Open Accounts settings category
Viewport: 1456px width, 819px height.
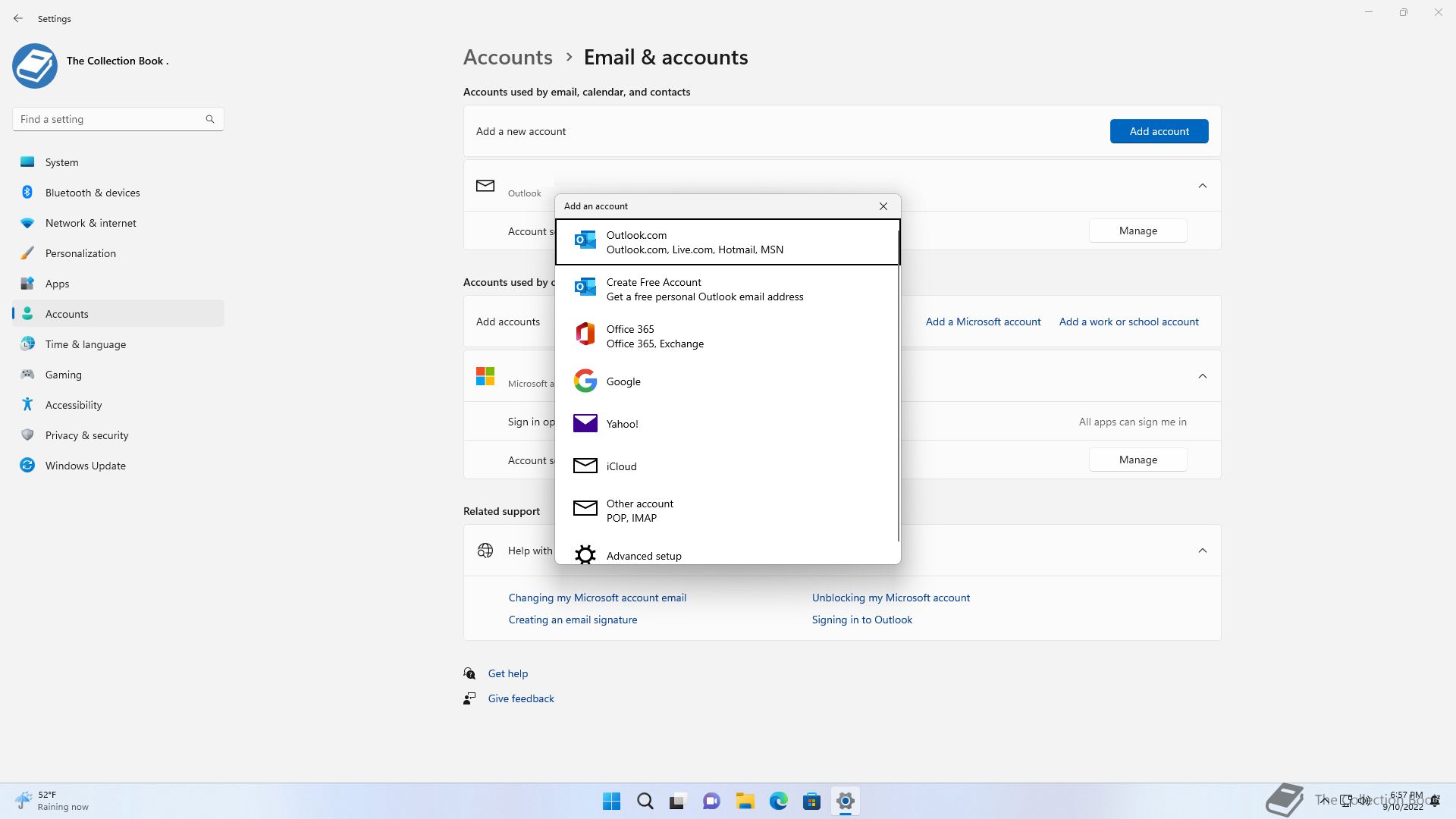(x=118, y=314)
